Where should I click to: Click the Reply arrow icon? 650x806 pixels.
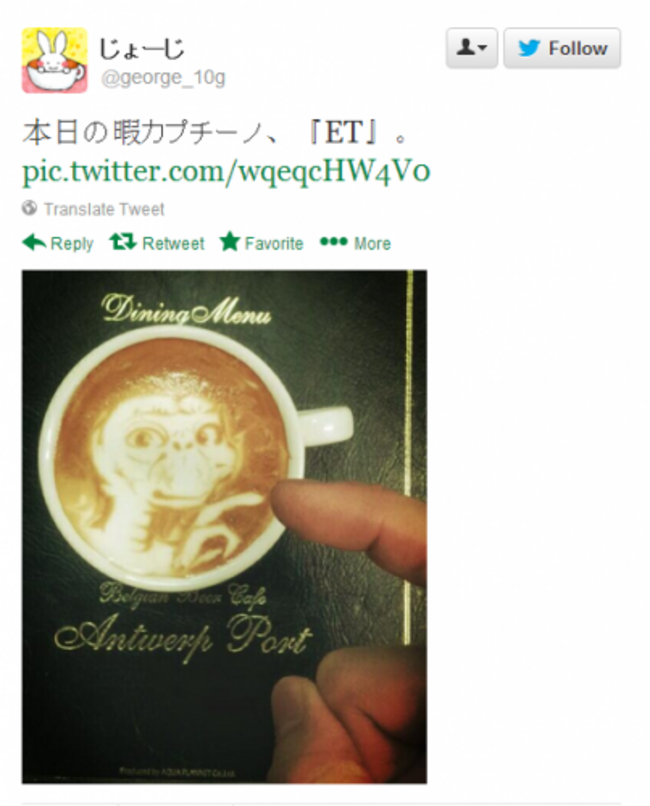[34, 242]
